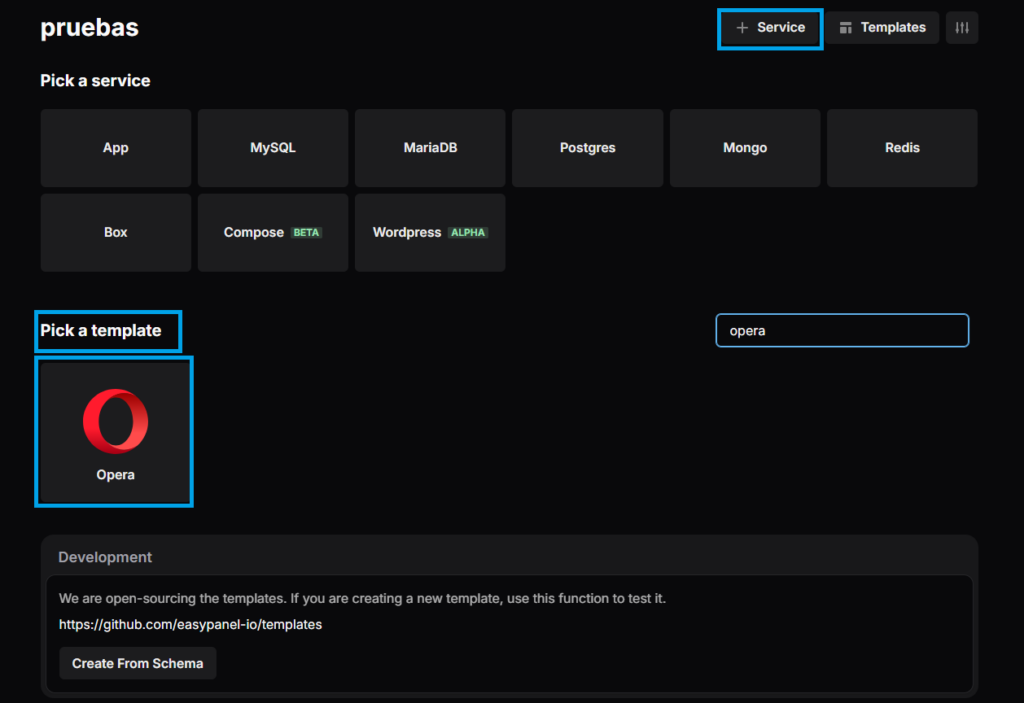Choose the MySQL service tile
This screenshot has width=1024, height=703.
pyautogui.click(x=273, y=148)
